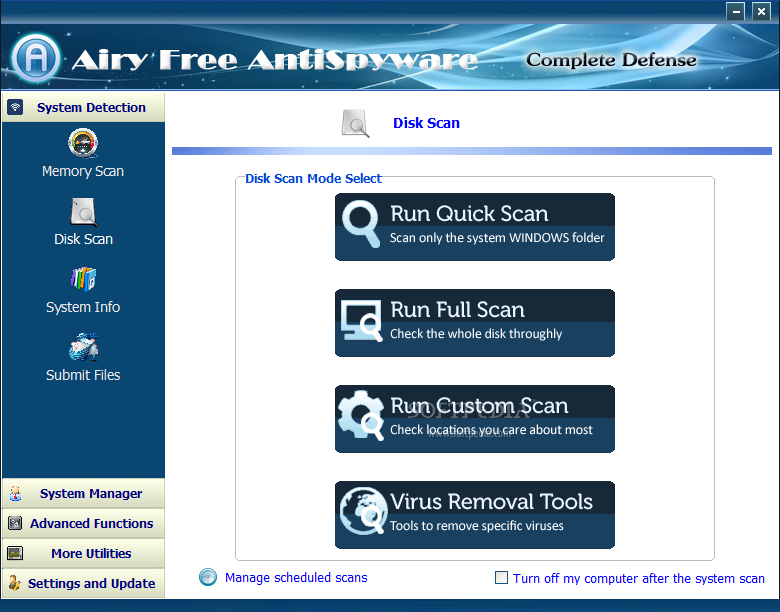Open Submit Files globe icon

tap(83, 347)
